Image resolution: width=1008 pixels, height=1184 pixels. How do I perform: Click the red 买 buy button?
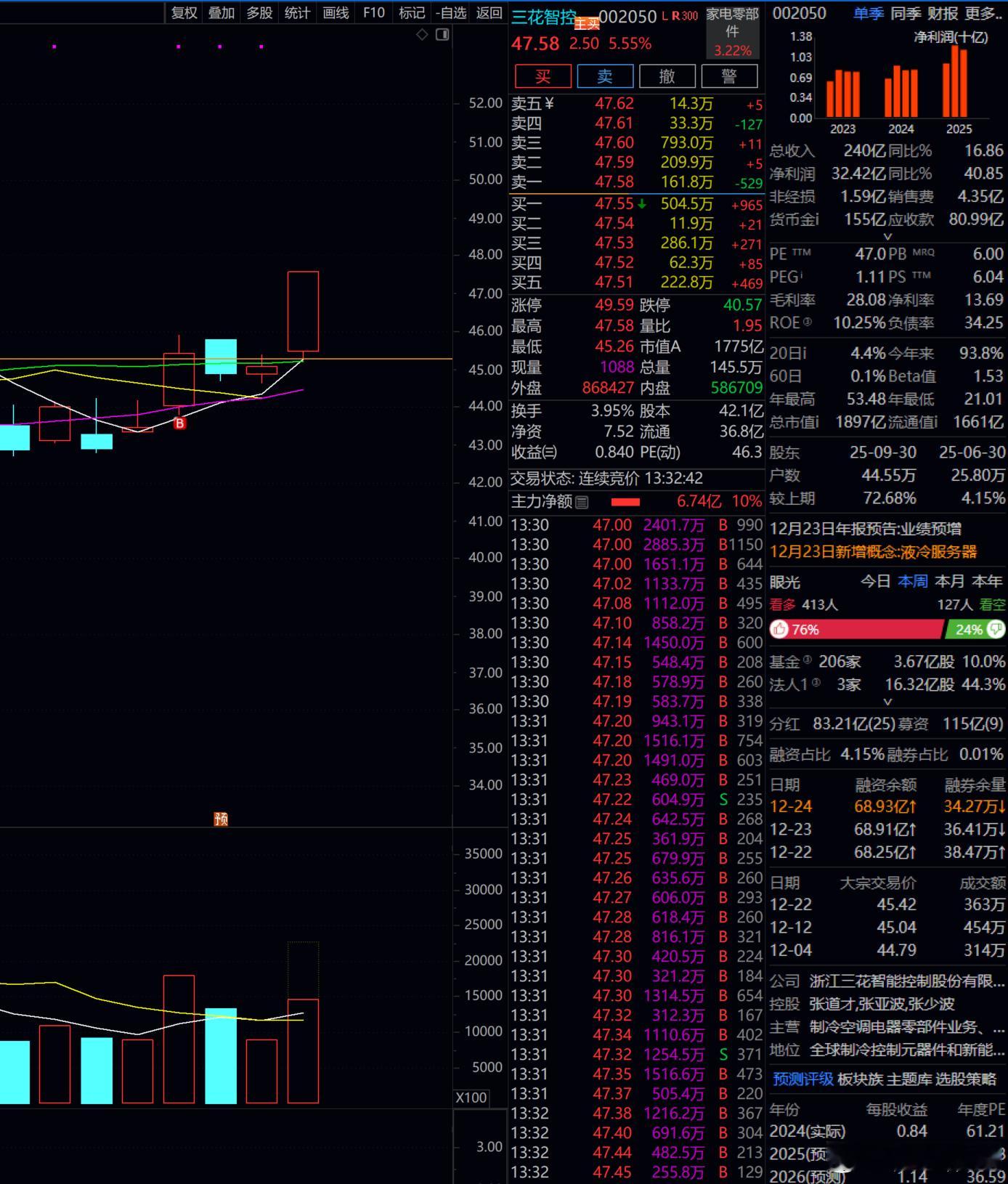coord(542,76)
